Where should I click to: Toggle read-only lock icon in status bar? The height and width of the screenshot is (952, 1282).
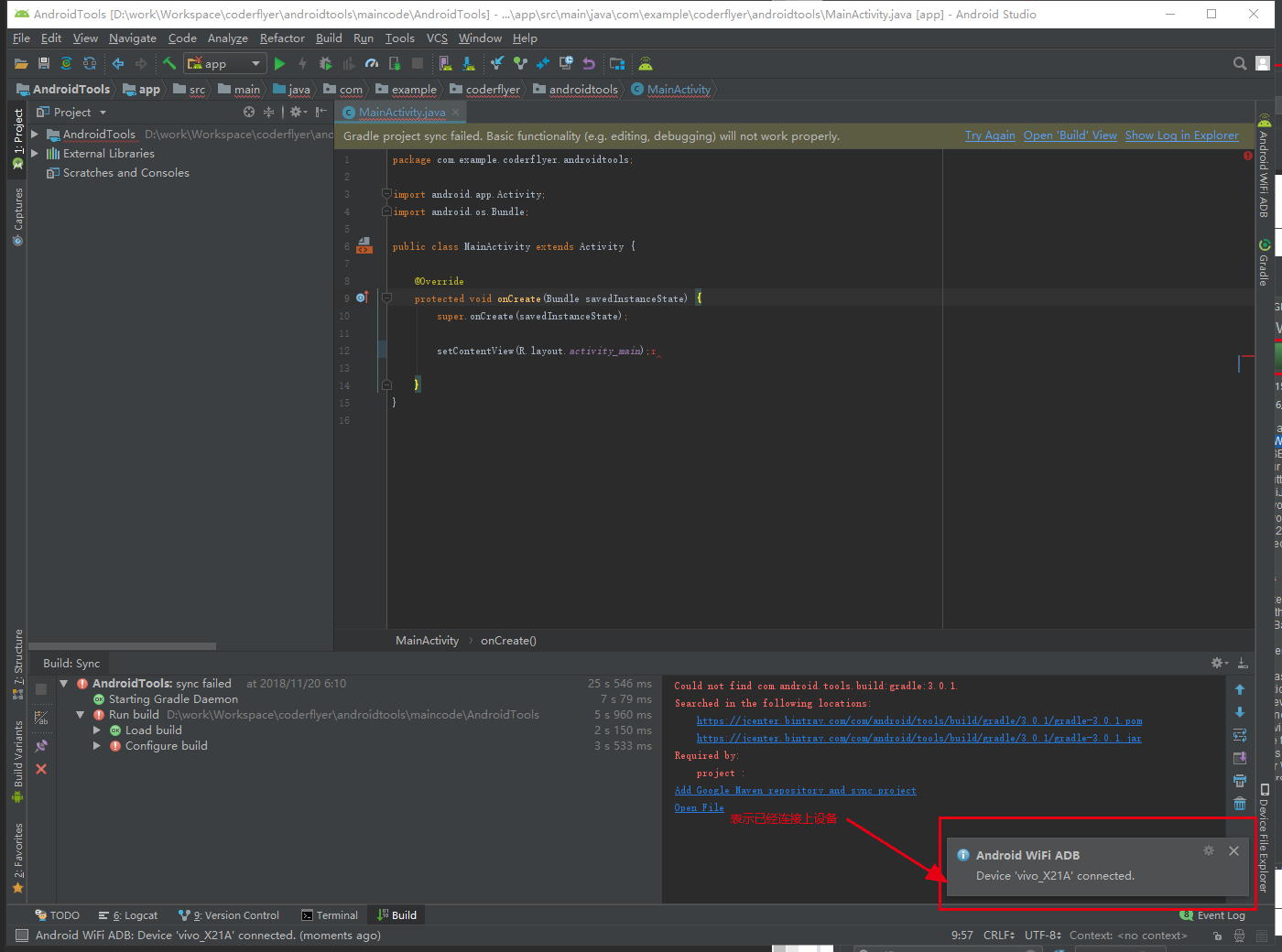coord(1217,936)
